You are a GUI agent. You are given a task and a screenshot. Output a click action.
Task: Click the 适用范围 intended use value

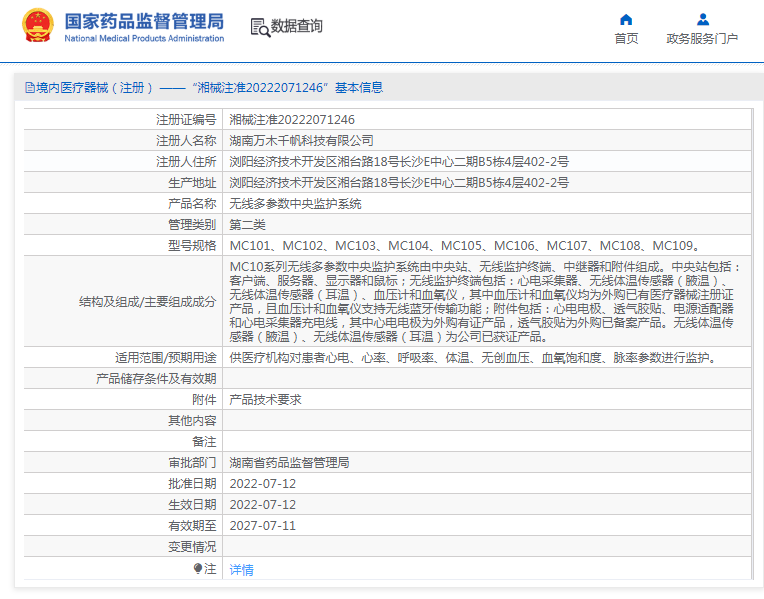tap(474, 358)
